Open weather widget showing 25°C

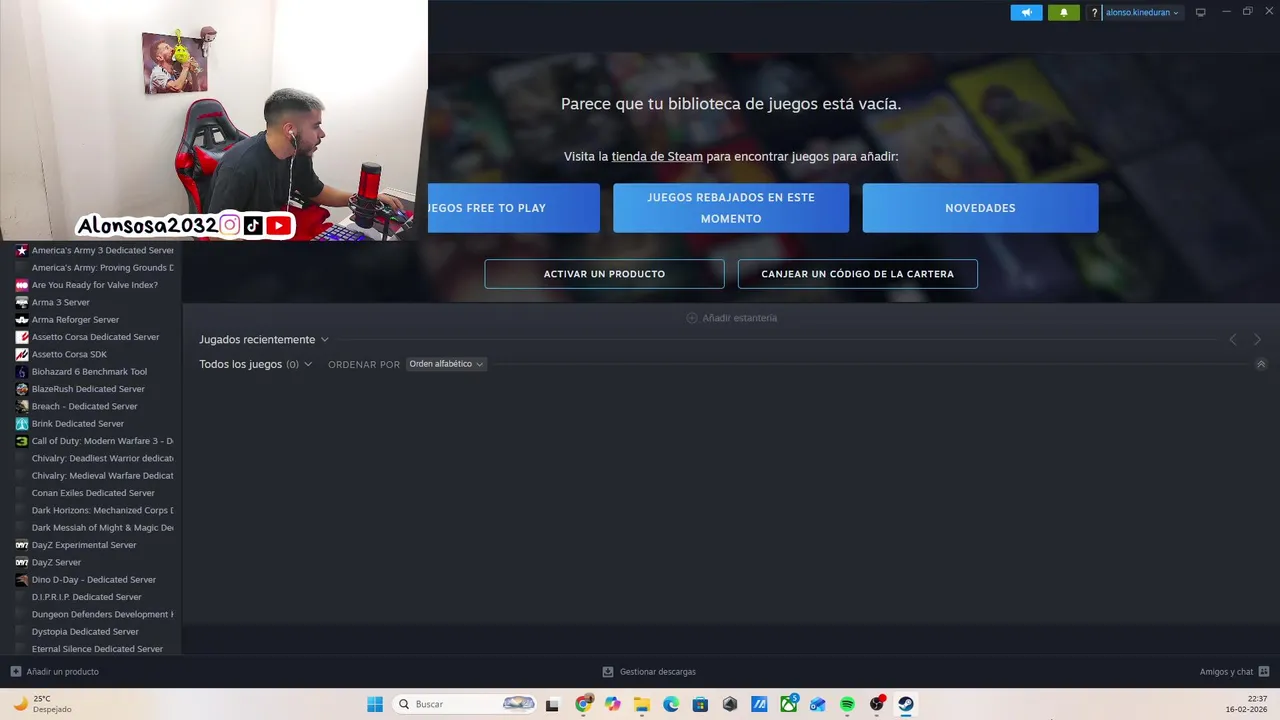42,704
